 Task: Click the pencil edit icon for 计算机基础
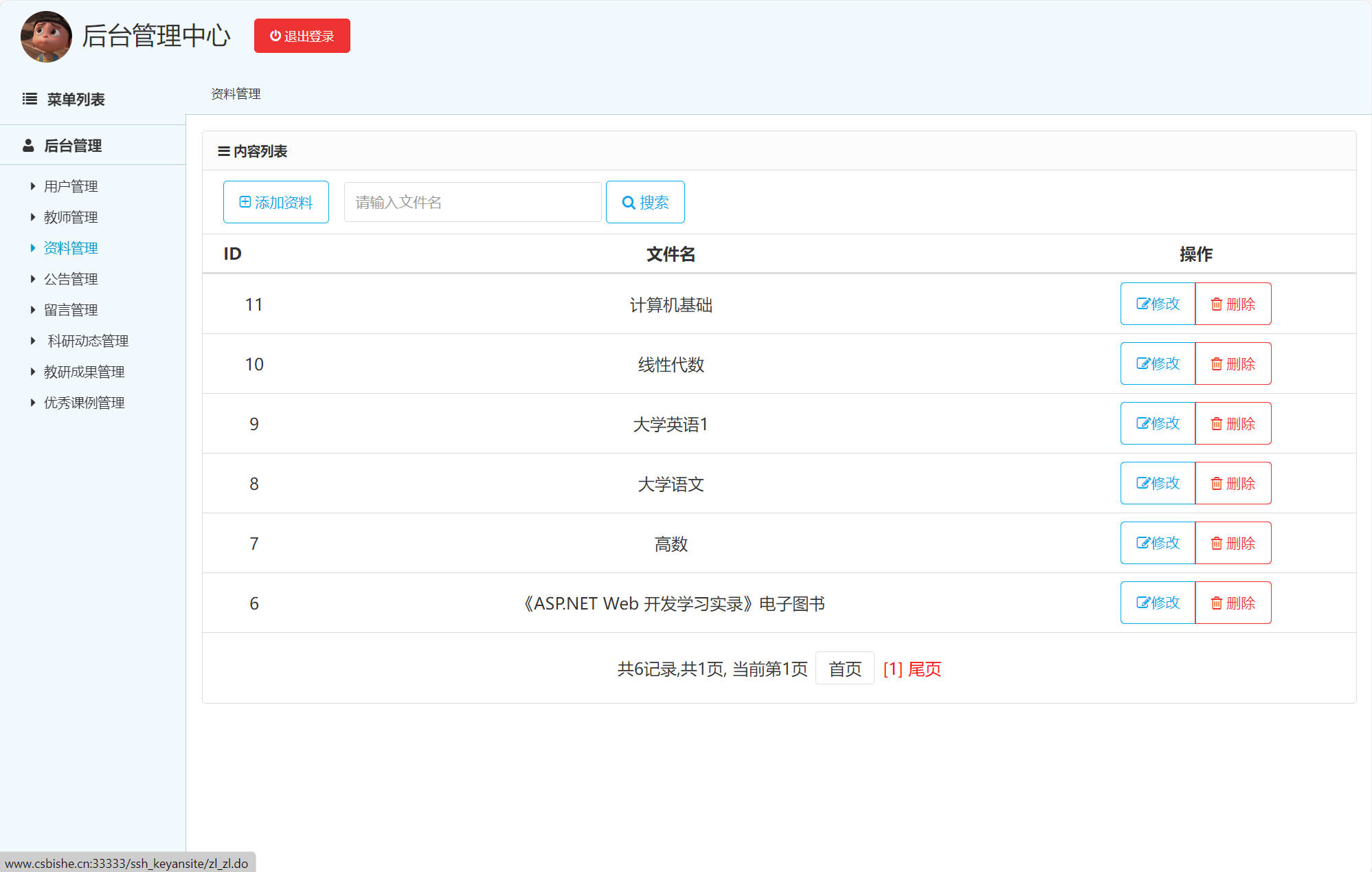1143,304
